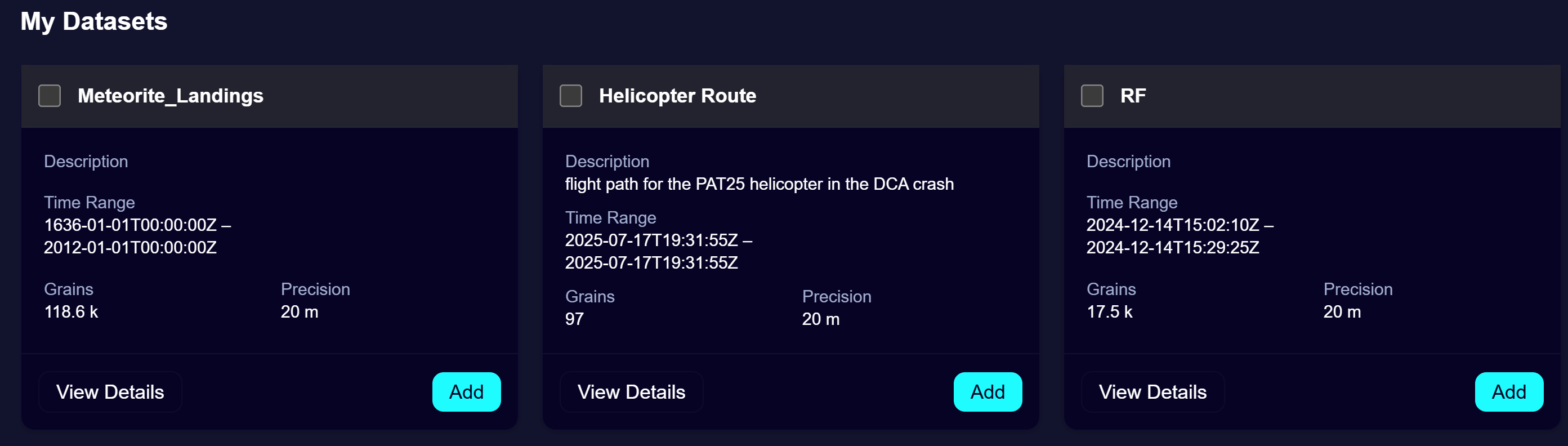Screen dimensions: 1568x446
Task: Click the RF card title
Action: 1133,96
